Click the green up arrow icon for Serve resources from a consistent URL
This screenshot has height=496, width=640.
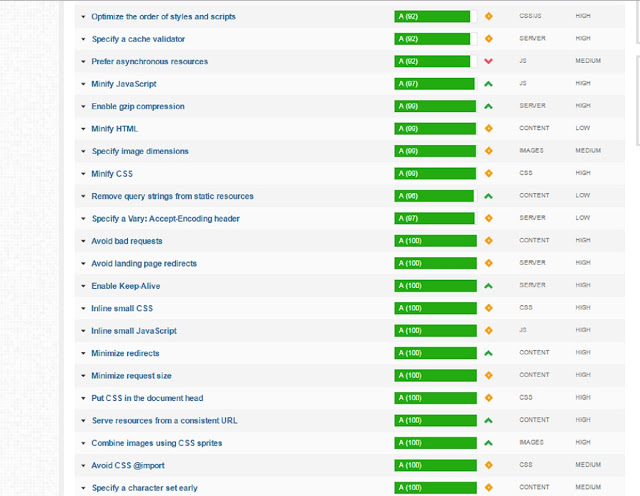pos(488,421)
